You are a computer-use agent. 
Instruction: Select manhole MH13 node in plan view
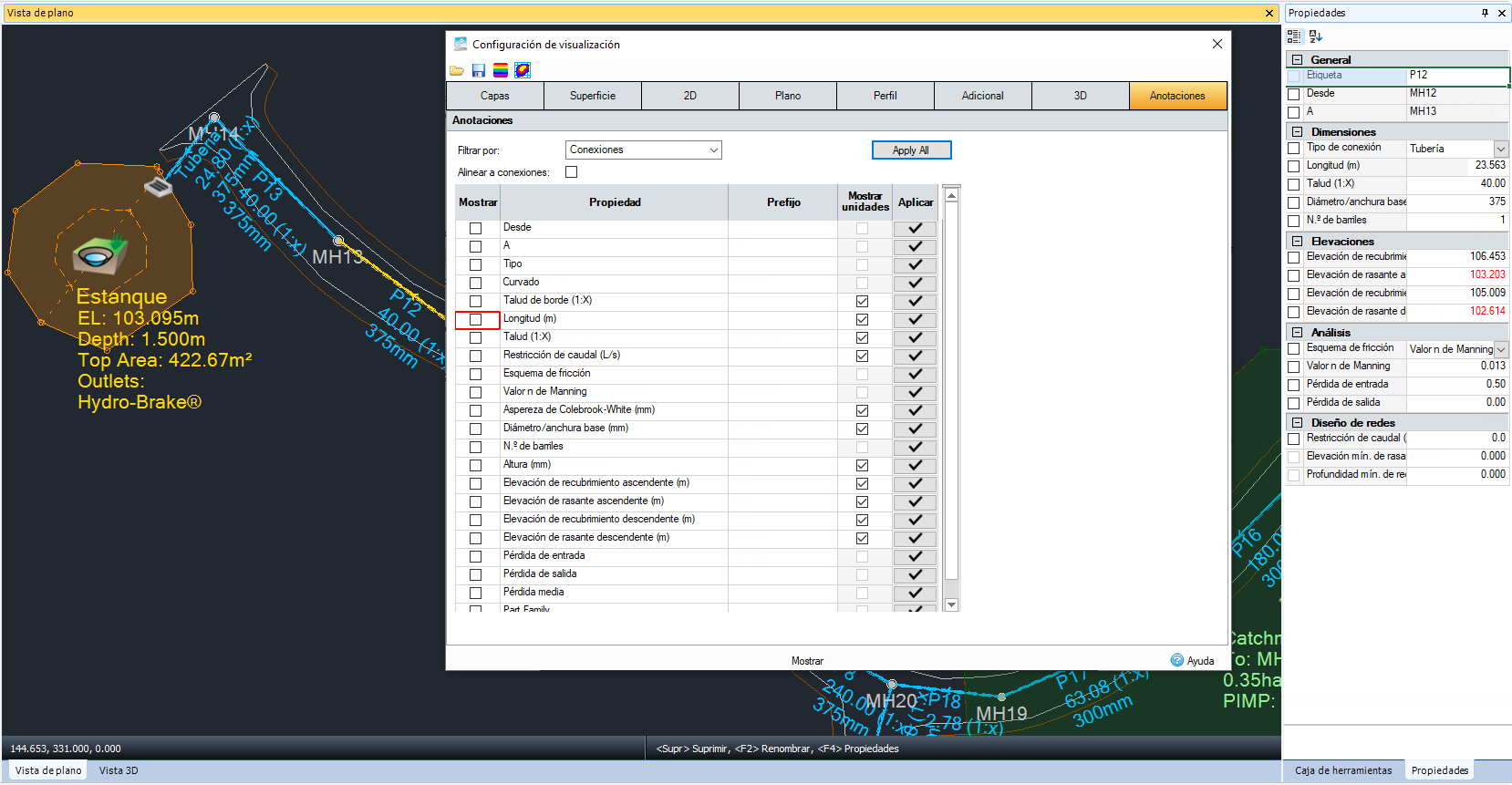[x=338, y=241]
